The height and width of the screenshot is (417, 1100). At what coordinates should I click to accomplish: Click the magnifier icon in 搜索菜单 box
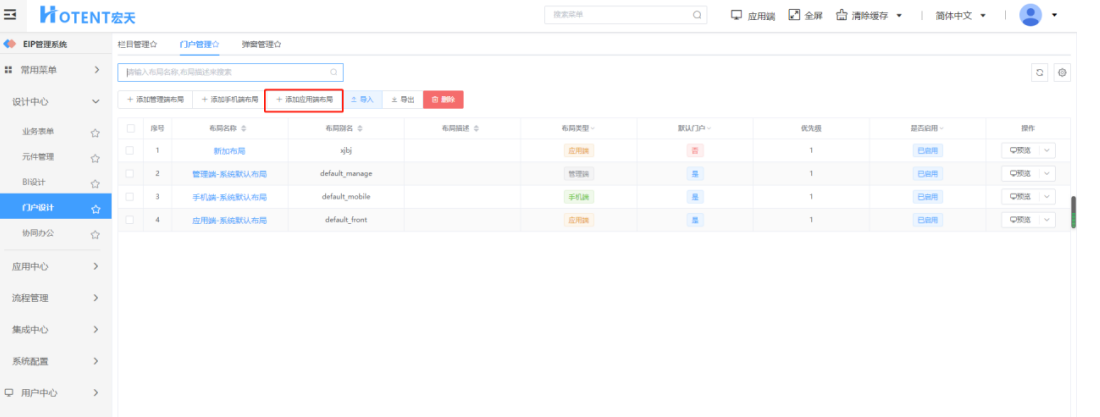(x=697, y=15)
